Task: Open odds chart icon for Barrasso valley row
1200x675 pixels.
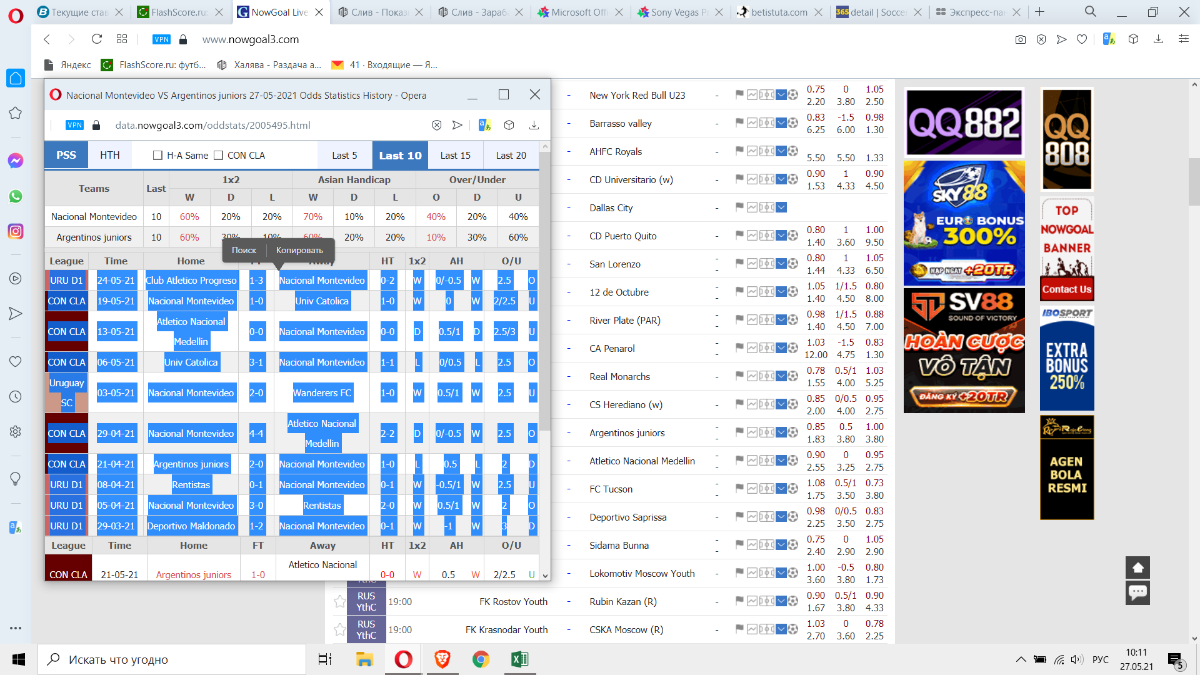Action: click(753, 123)
